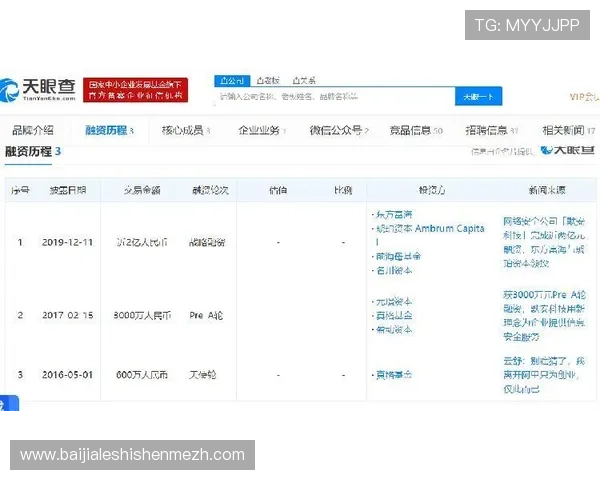The width and height of the screenshot is (600, 480).
Task: Click the 交易金额 column header
Action: tap(142, 190)
